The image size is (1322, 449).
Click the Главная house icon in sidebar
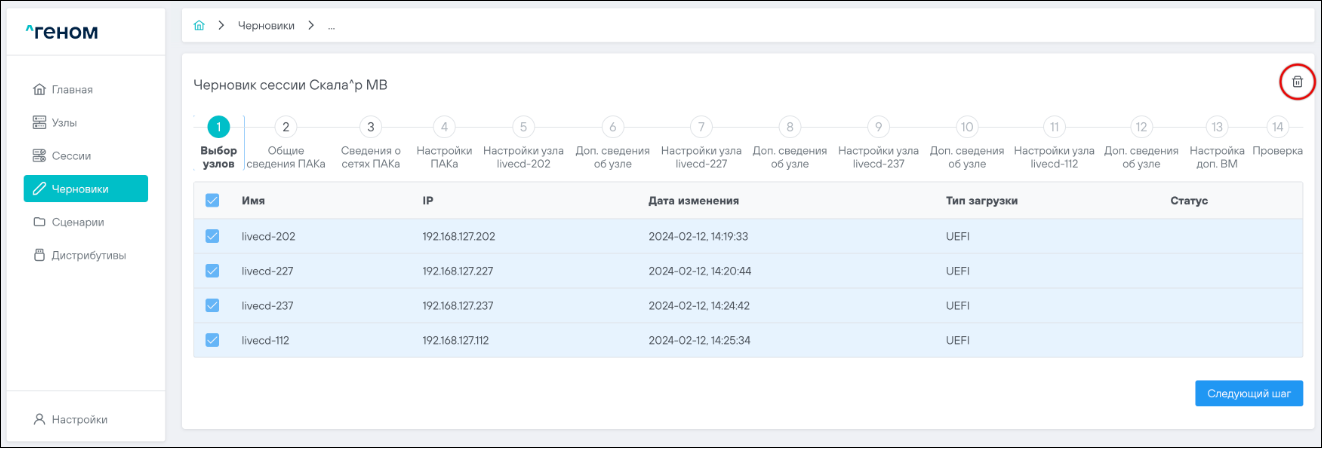[40, 90]
